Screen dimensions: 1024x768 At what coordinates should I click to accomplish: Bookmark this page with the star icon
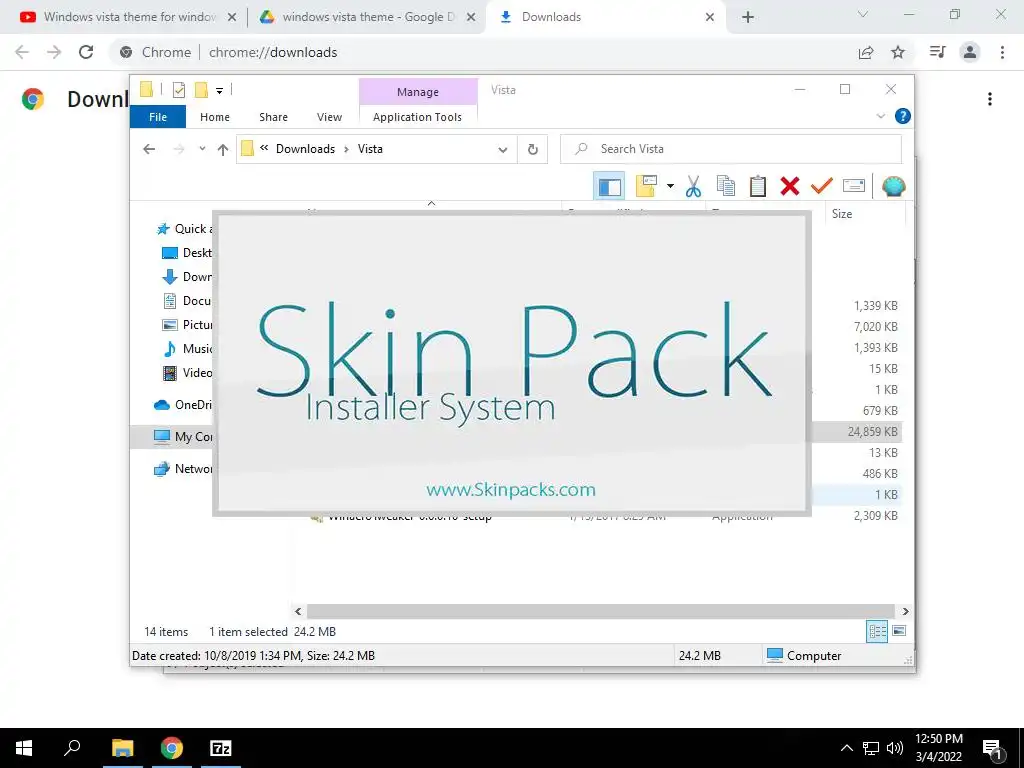(x=899, y=52)
